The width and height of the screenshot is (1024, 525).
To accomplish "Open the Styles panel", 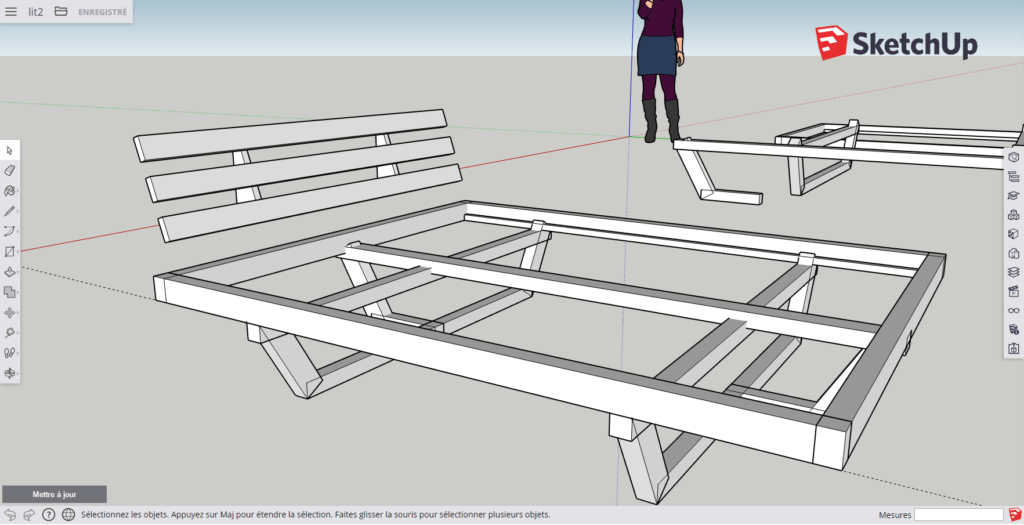I will pyautogui.click(x=1014, y=253).
